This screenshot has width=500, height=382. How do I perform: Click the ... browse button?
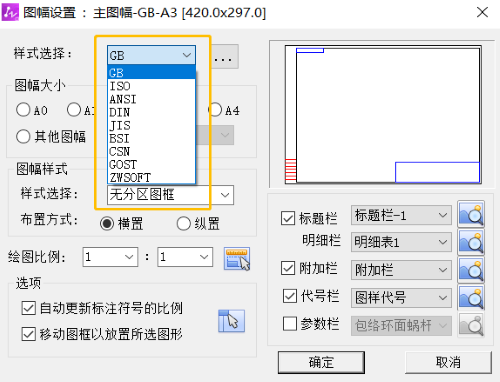pyautogui.click(x=225, y=56)
